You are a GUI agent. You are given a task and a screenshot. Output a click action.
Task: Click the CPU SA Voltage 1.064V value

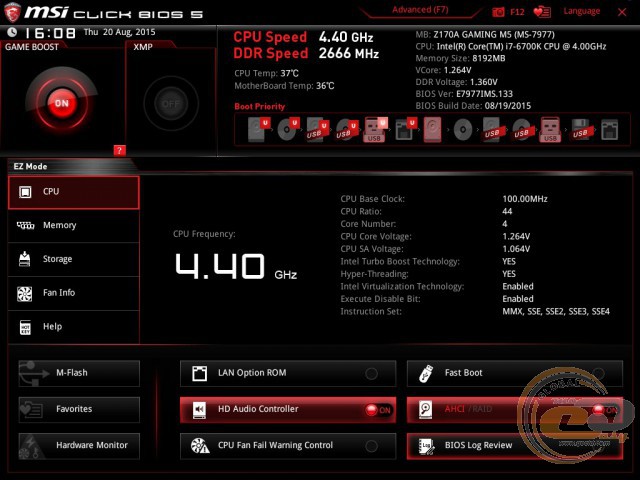(x=516, y=249)
